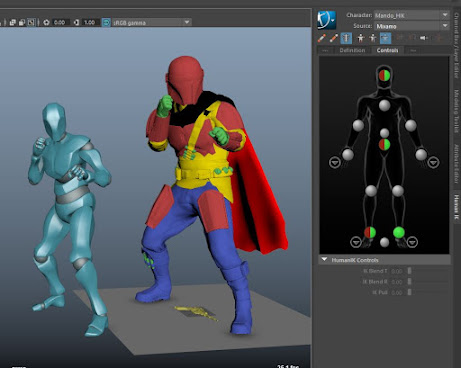The width and height of the screenshot is (461, 368).
Task: Open the Character dropdown showing Mando_HIK
Action: (411, 15)
